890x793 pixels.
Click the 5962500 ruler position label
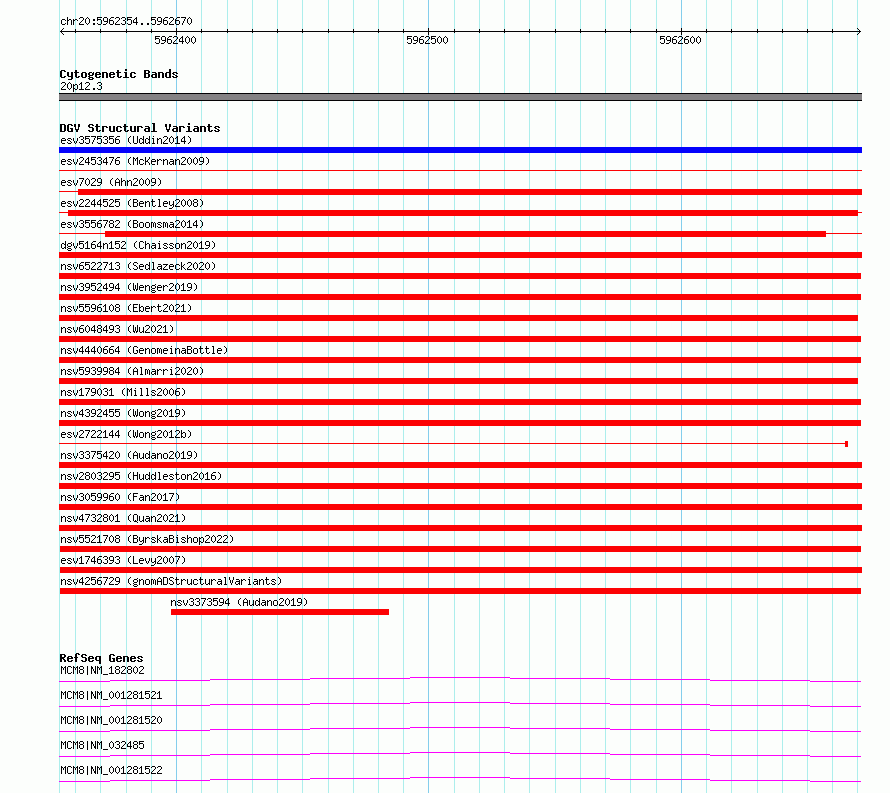(427, 40)
